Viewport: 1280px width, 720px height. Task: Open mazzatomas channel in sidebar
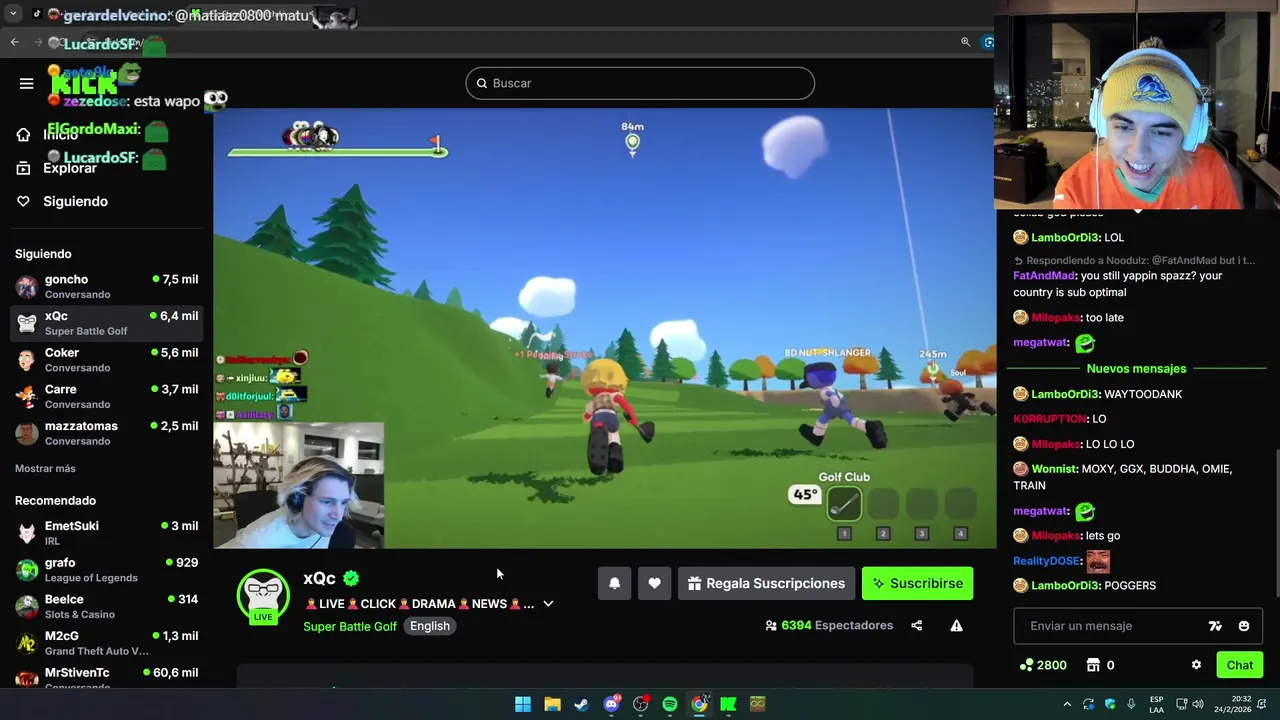[x=106, y=433]
